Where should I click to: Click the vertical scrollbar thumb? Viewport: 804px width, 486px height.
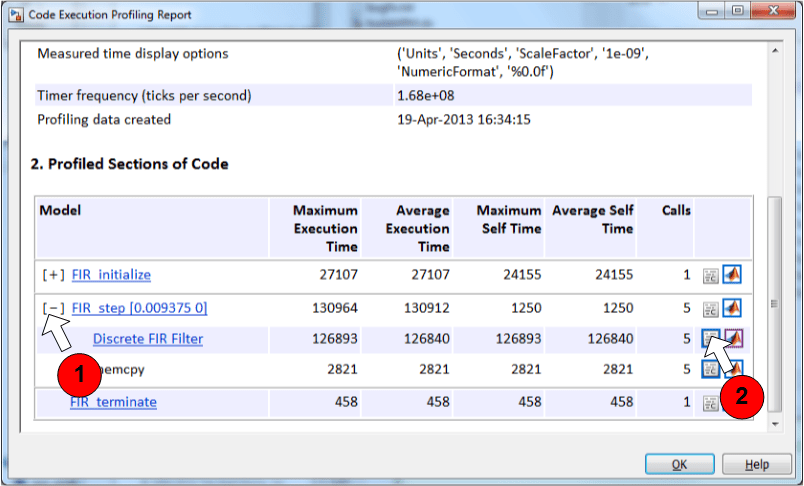[x=775, y=304]
